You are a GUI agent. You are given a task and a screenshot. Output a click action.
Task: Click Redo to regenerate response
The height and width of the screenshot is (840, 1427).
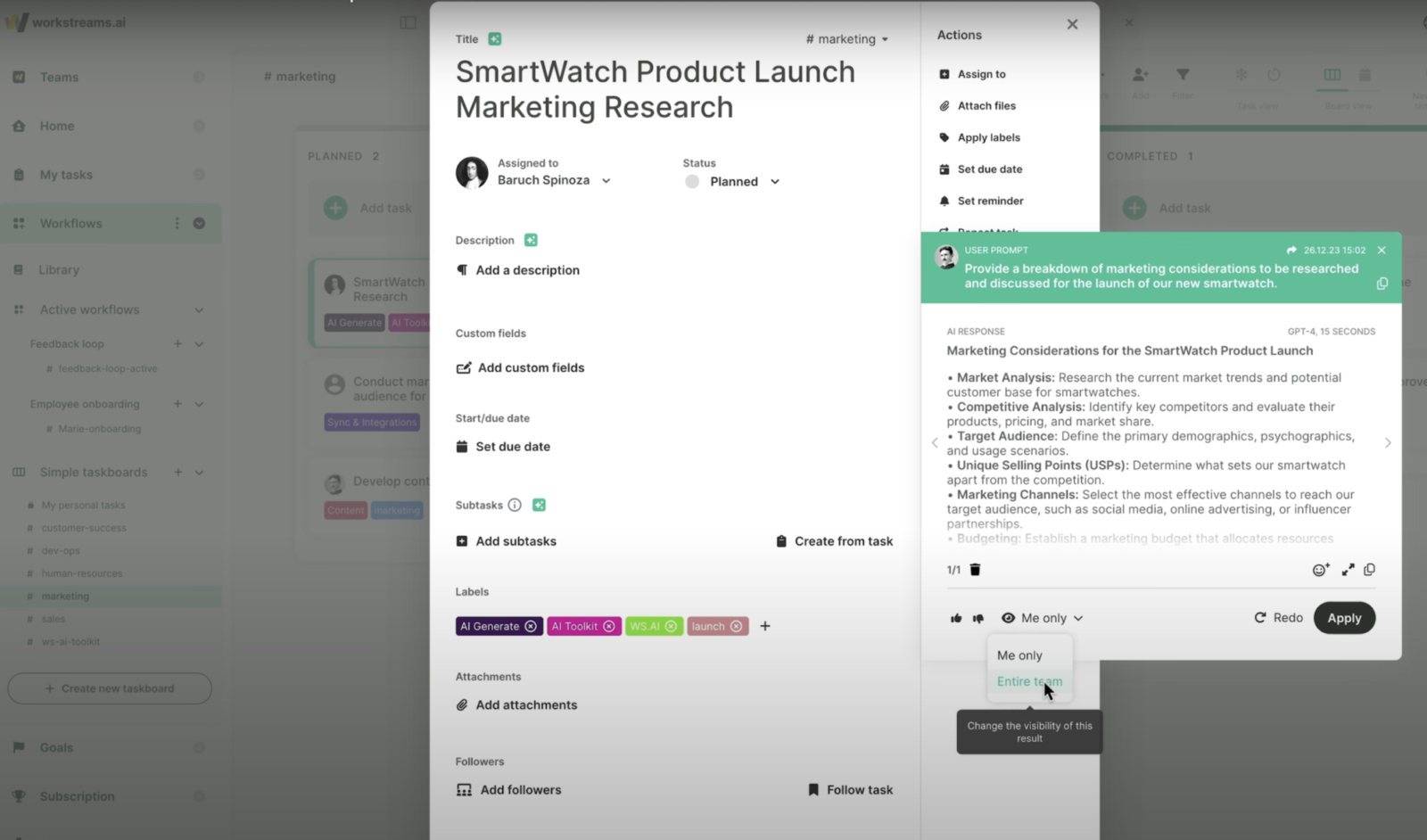tap(1278, 618)
